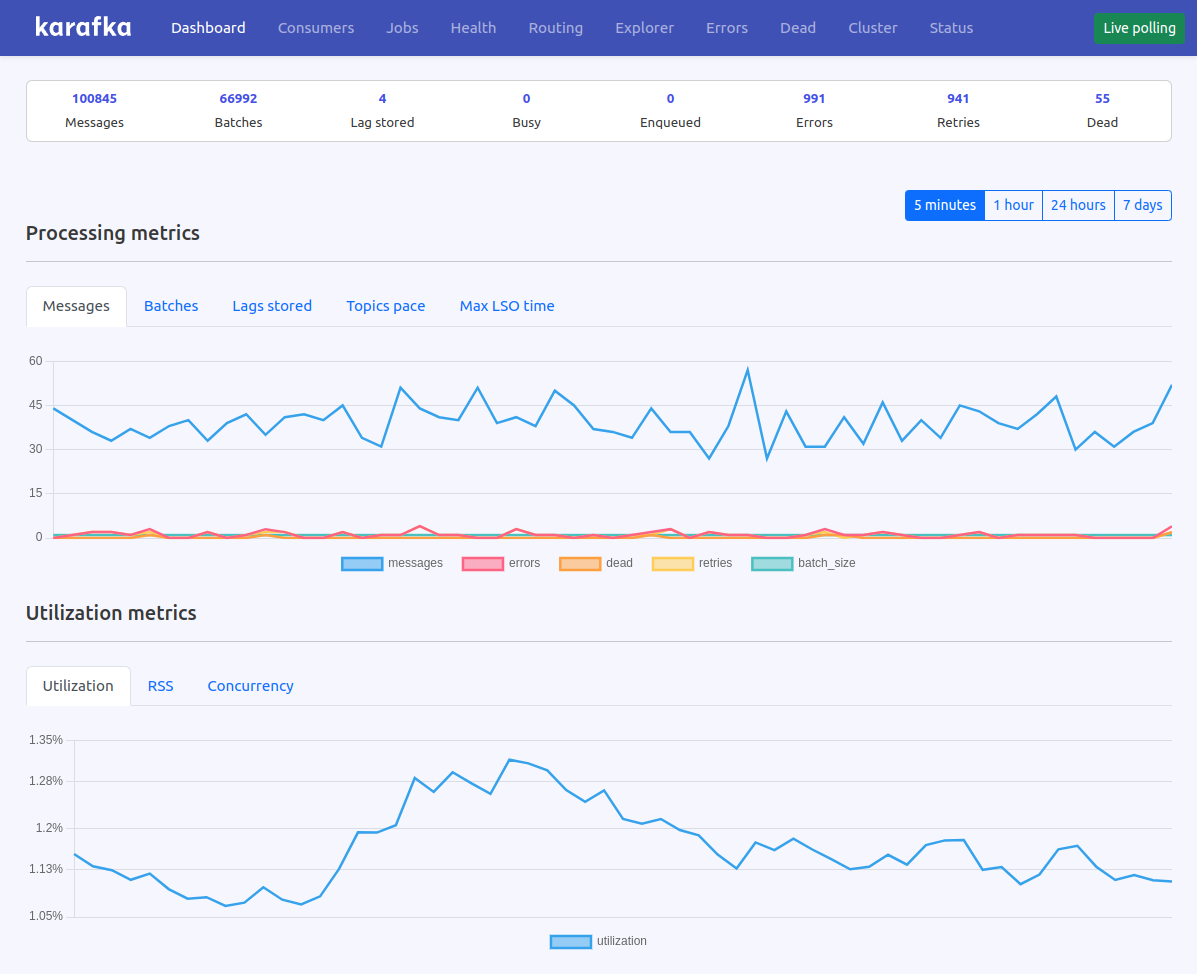Viewport: 1197px width, 974px height.
Task: Open the Topics pace tab
Action: pyautogui.click(x=386, y=306)
